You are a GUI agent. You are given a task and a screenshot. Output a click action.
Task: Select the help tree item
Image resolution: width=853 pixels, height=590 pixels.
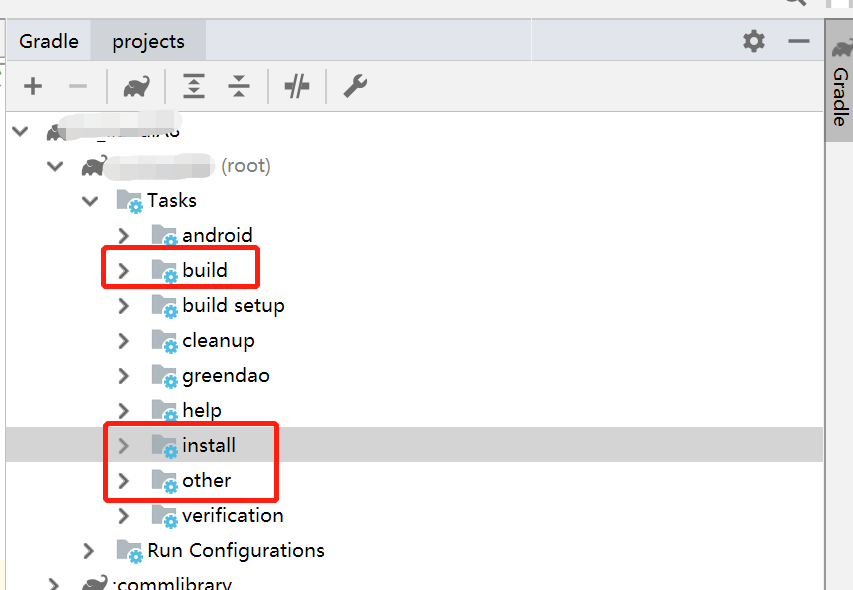pos(202,411)
